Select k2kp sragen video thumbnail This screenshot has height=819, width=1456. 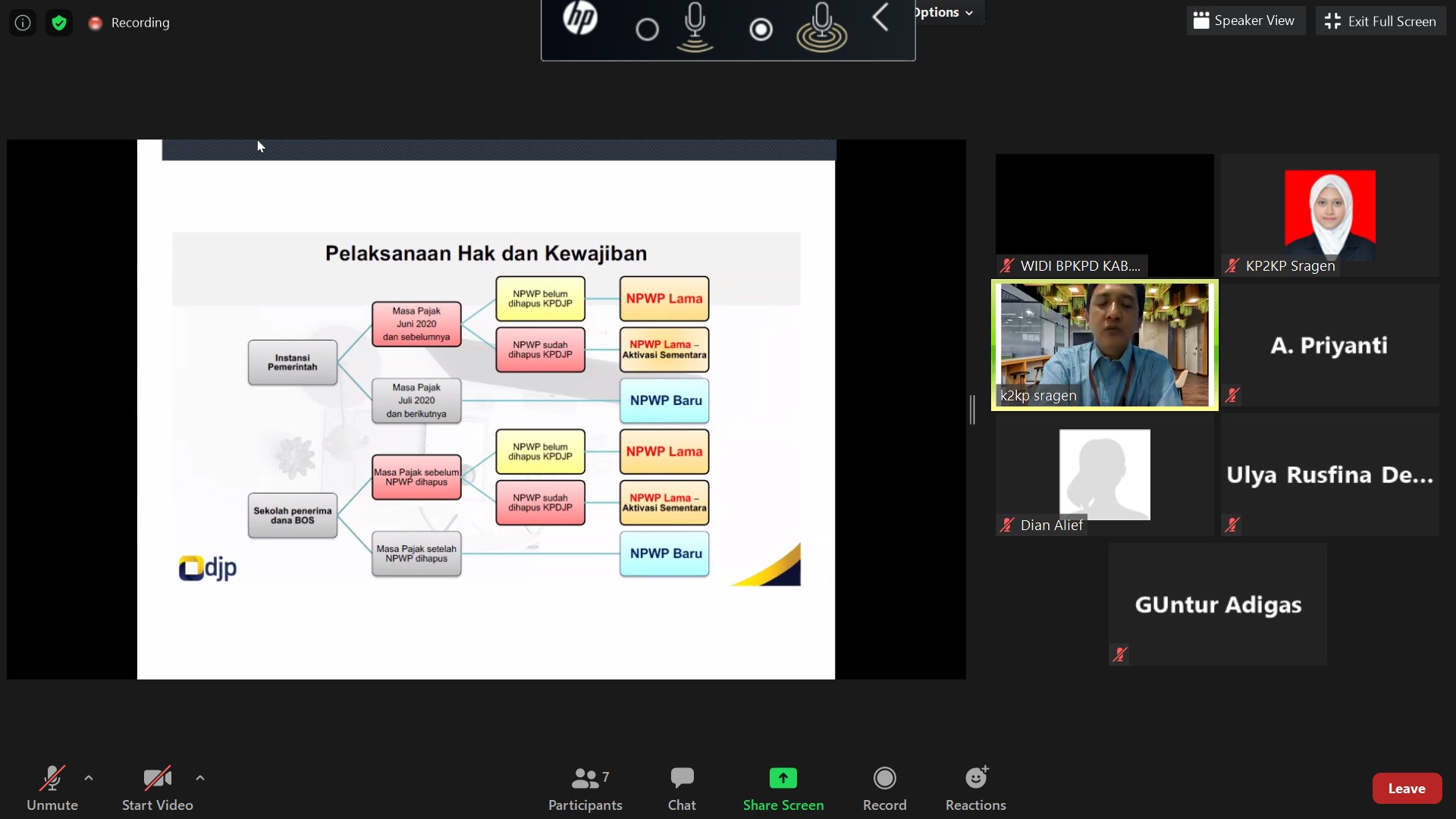tap(1104, 345)
